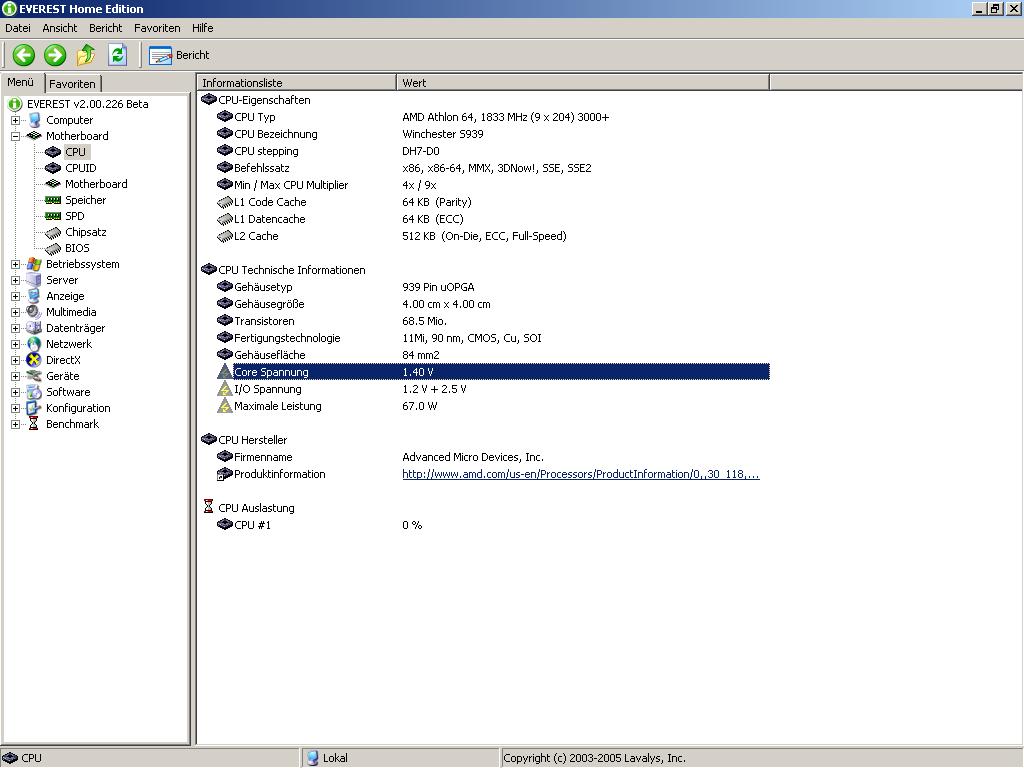Click the Anzeige monitor icon in tree
The width and height of the screenshot is (1024, 768).
point(34,296)
